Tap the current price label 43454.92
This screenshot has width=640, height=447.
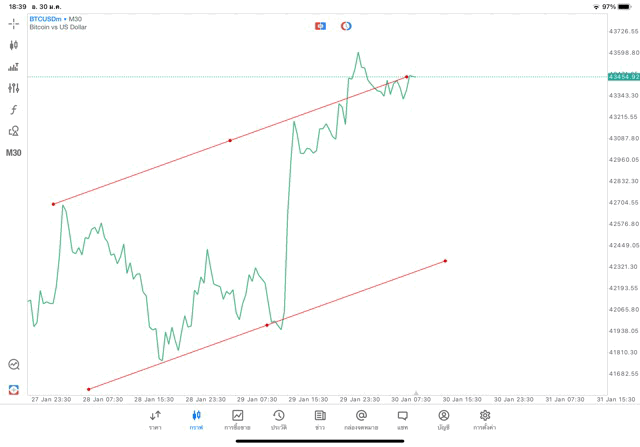click(x=621, y=77)
